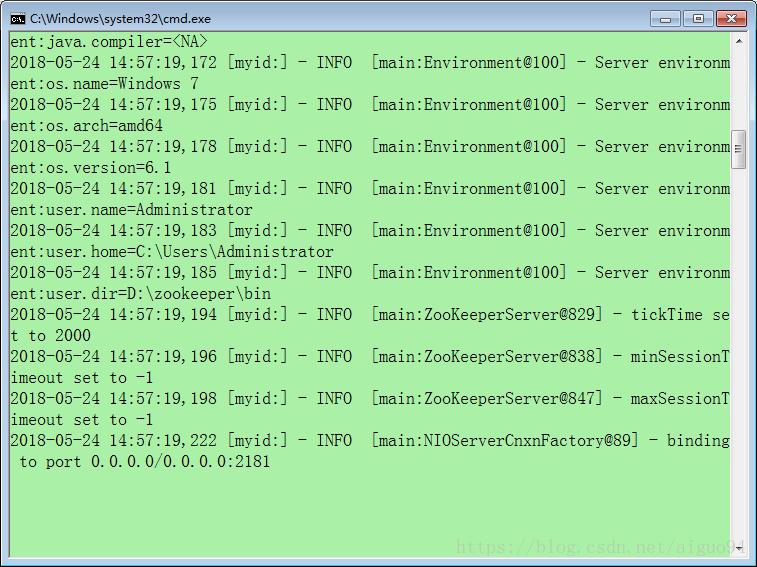Click the vertical scrollbar thumb

(x=739, y=149)
